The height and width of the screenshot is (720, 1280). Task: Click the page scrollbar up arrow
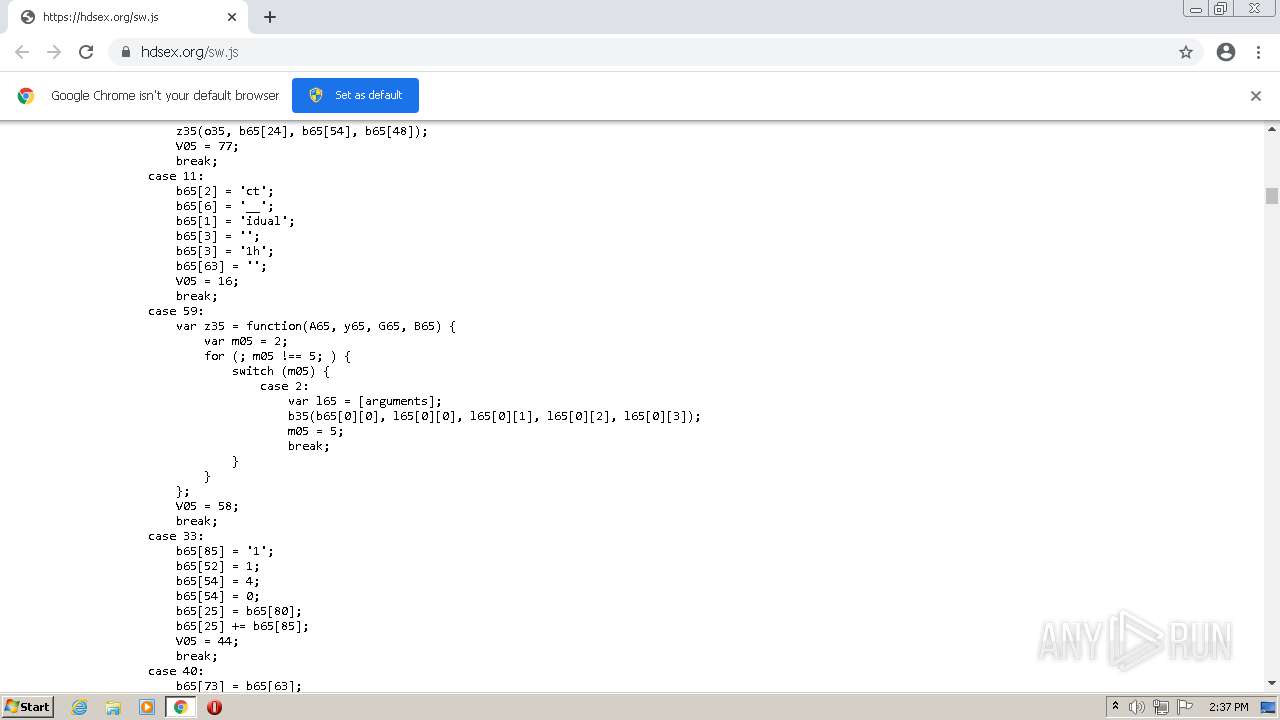tap(1272, 129)
